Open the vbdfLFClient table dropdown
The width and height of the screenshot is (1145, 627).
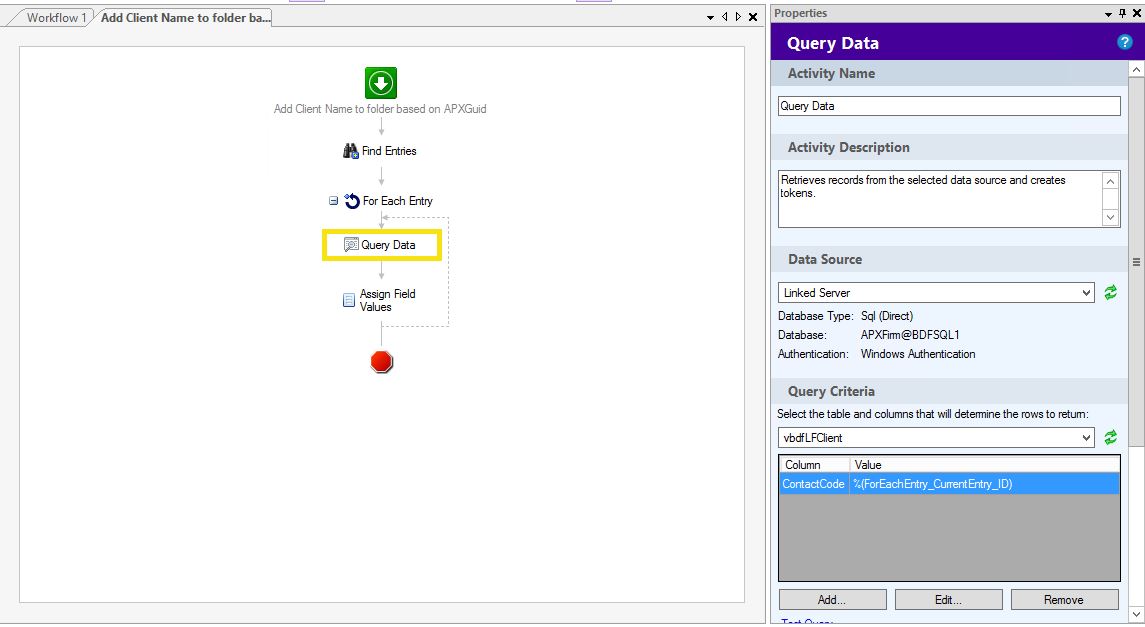click(1087, 438)
